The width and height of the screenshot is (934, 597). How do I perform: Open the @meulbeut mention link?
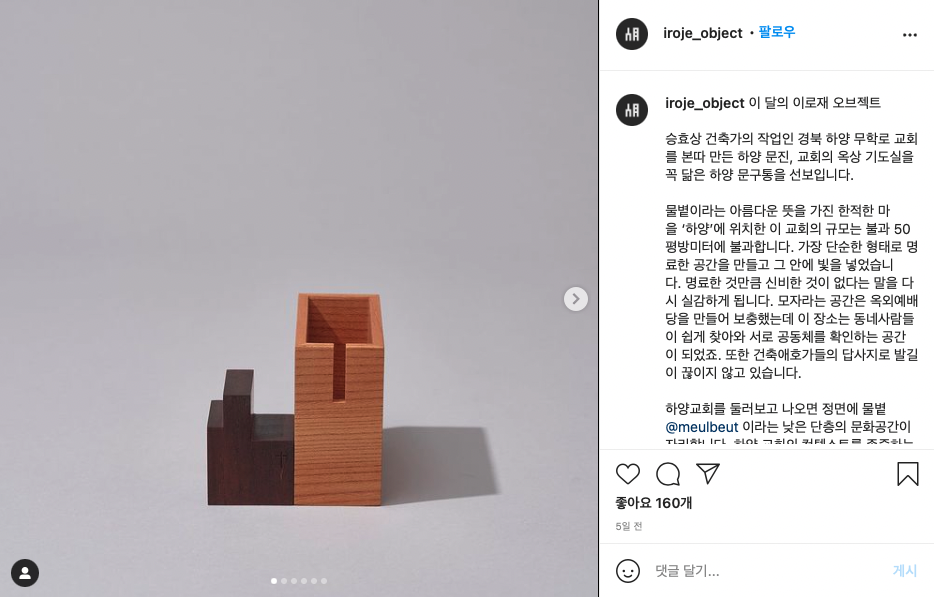coord(702,427)
